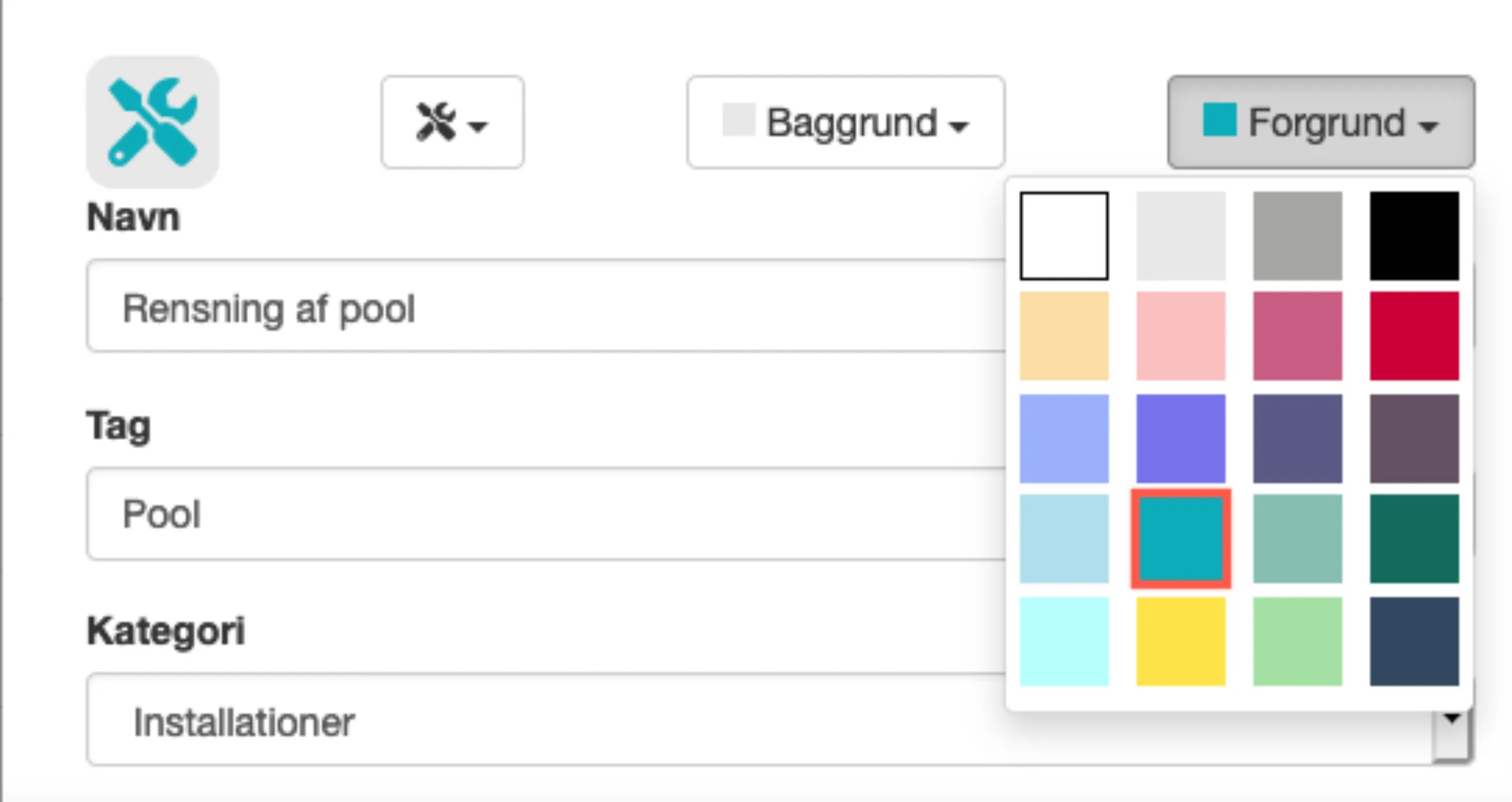Screen dimensions: 1512x802
Task: Close the Forgrund color dropdown
Action: [x=1320, y=122]
